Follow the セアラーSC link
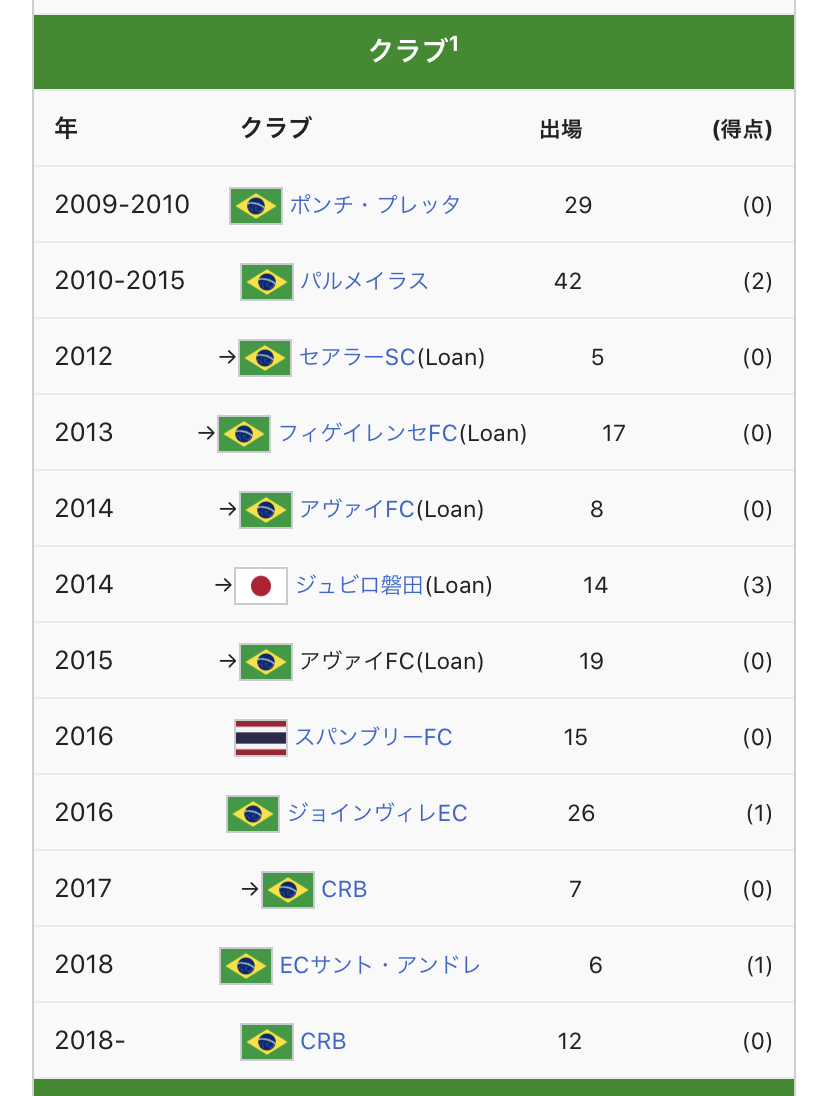The image size is (828, 1096). click(x=357, y=357)
